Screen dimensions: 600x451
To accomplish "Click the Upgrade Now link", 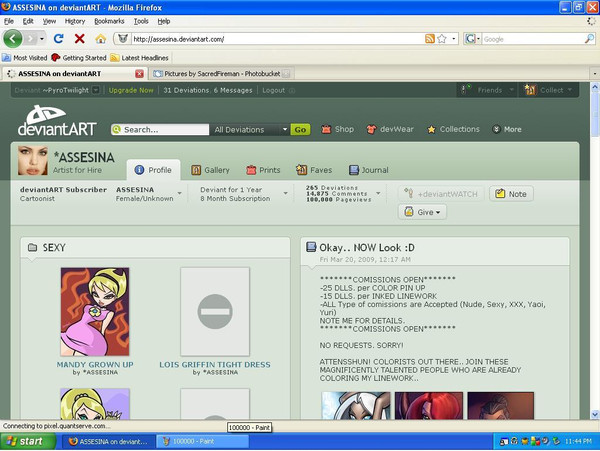I will [131, 90].
